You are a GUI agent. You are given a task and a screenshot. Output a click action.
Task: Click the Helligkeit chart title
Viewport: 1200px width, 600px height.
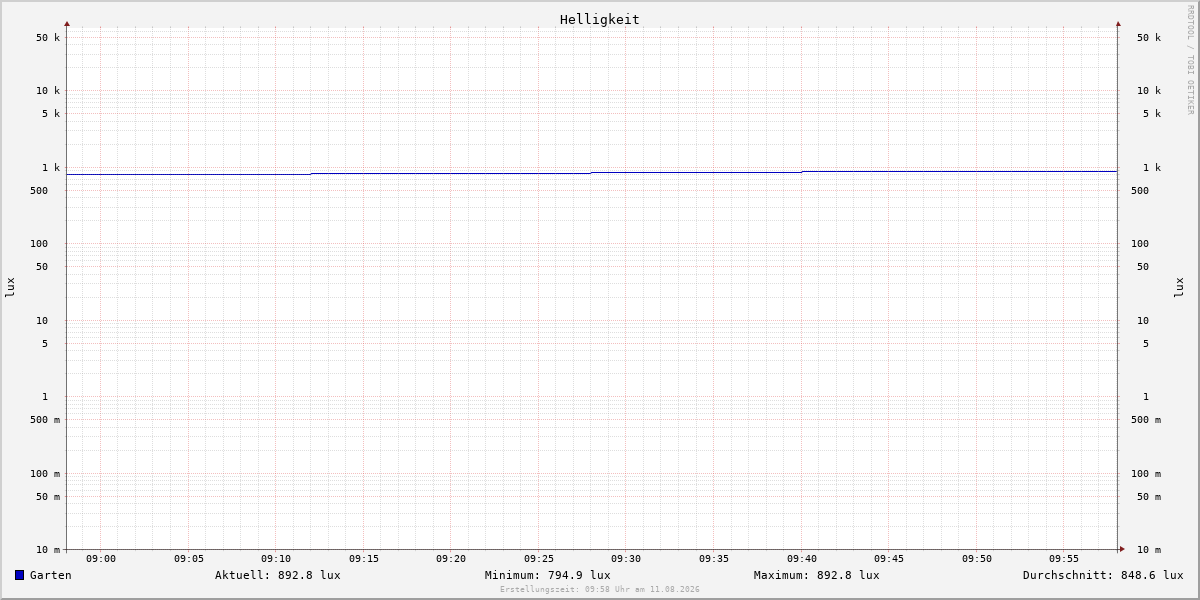point(600,19)
